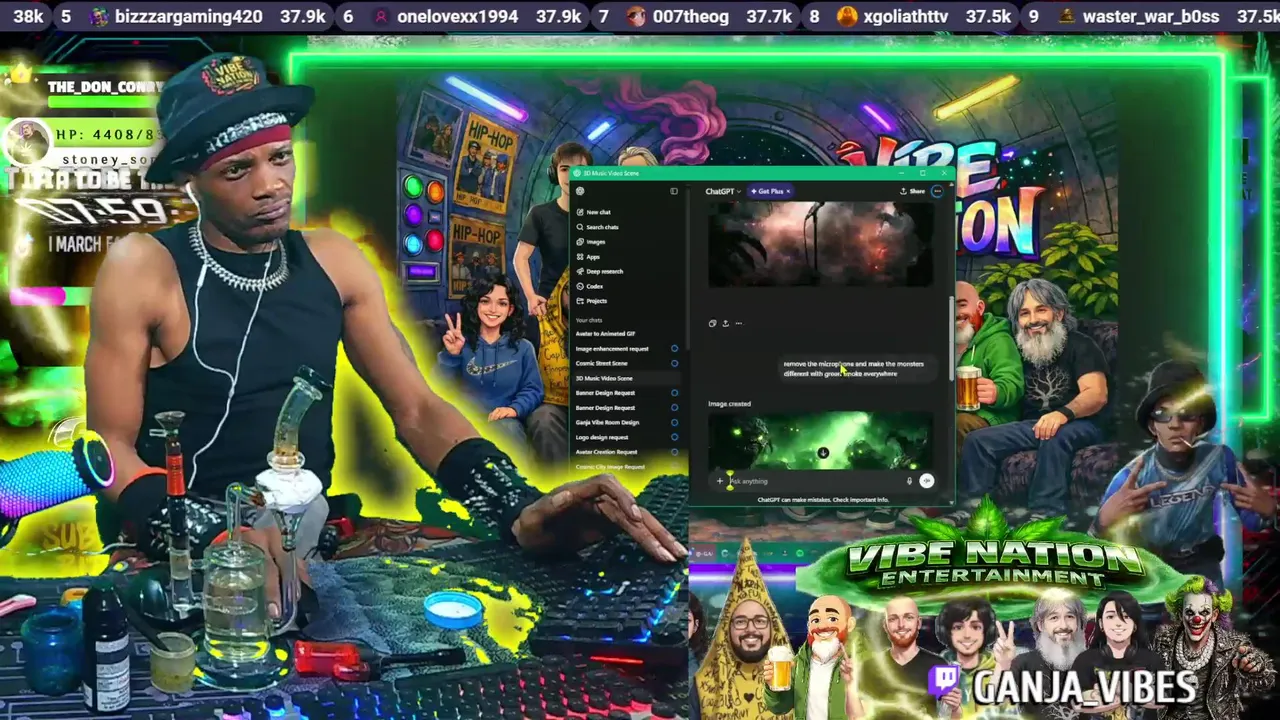Click the Your chats section header
The width and height of the screenshot is (1280, 720).
pyautogui.click(x=588, y=320)
